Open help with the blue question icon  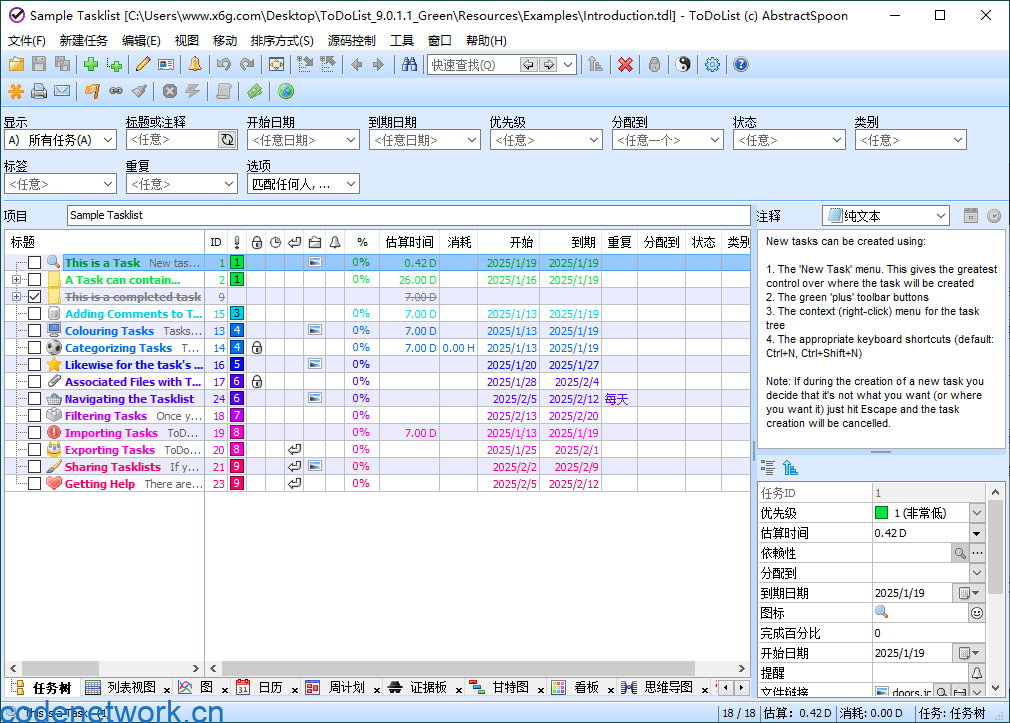tap(741, 64)
